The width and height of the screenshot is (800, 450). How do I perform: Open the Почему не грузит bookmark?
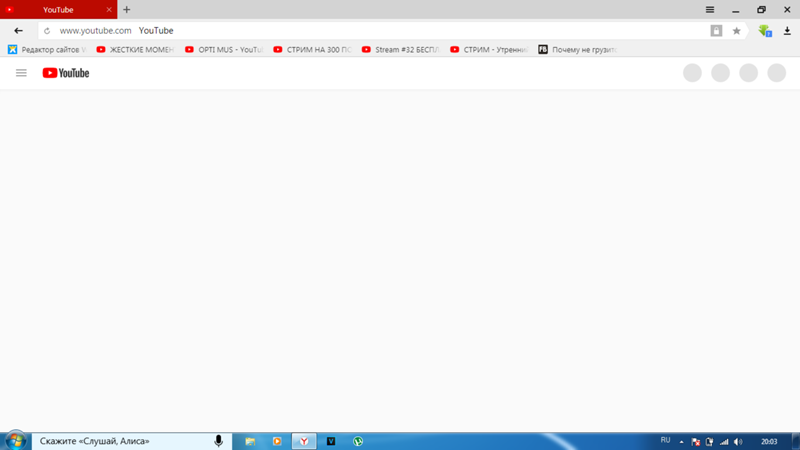point(578,49)
